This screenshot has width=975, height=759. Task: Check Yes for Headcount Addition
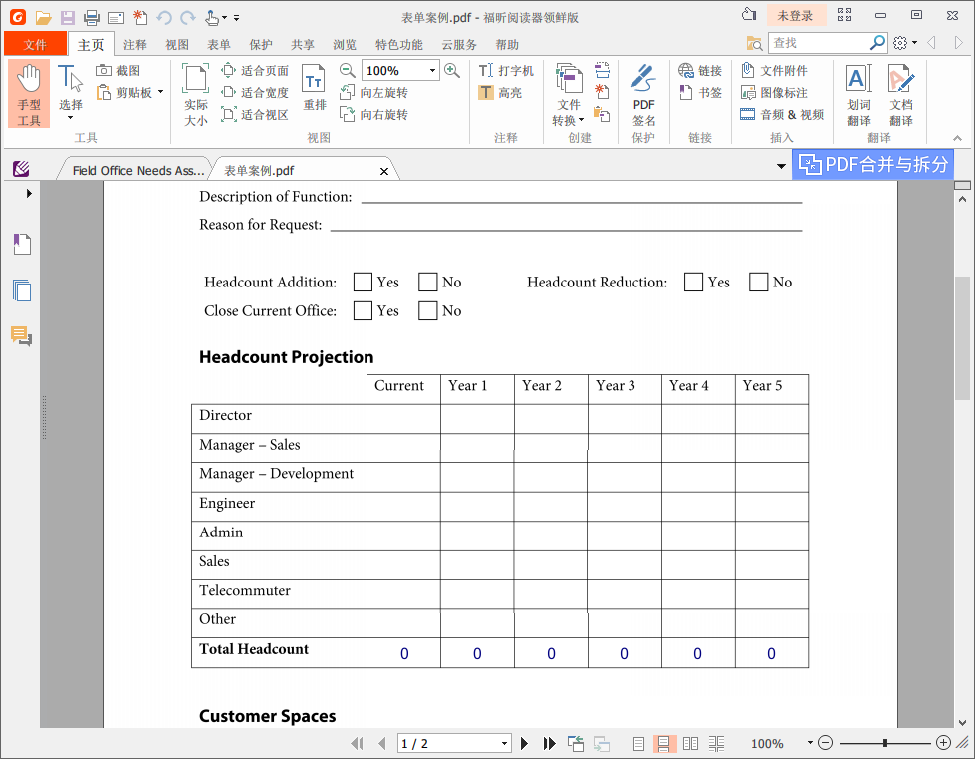tap(363, 282)
